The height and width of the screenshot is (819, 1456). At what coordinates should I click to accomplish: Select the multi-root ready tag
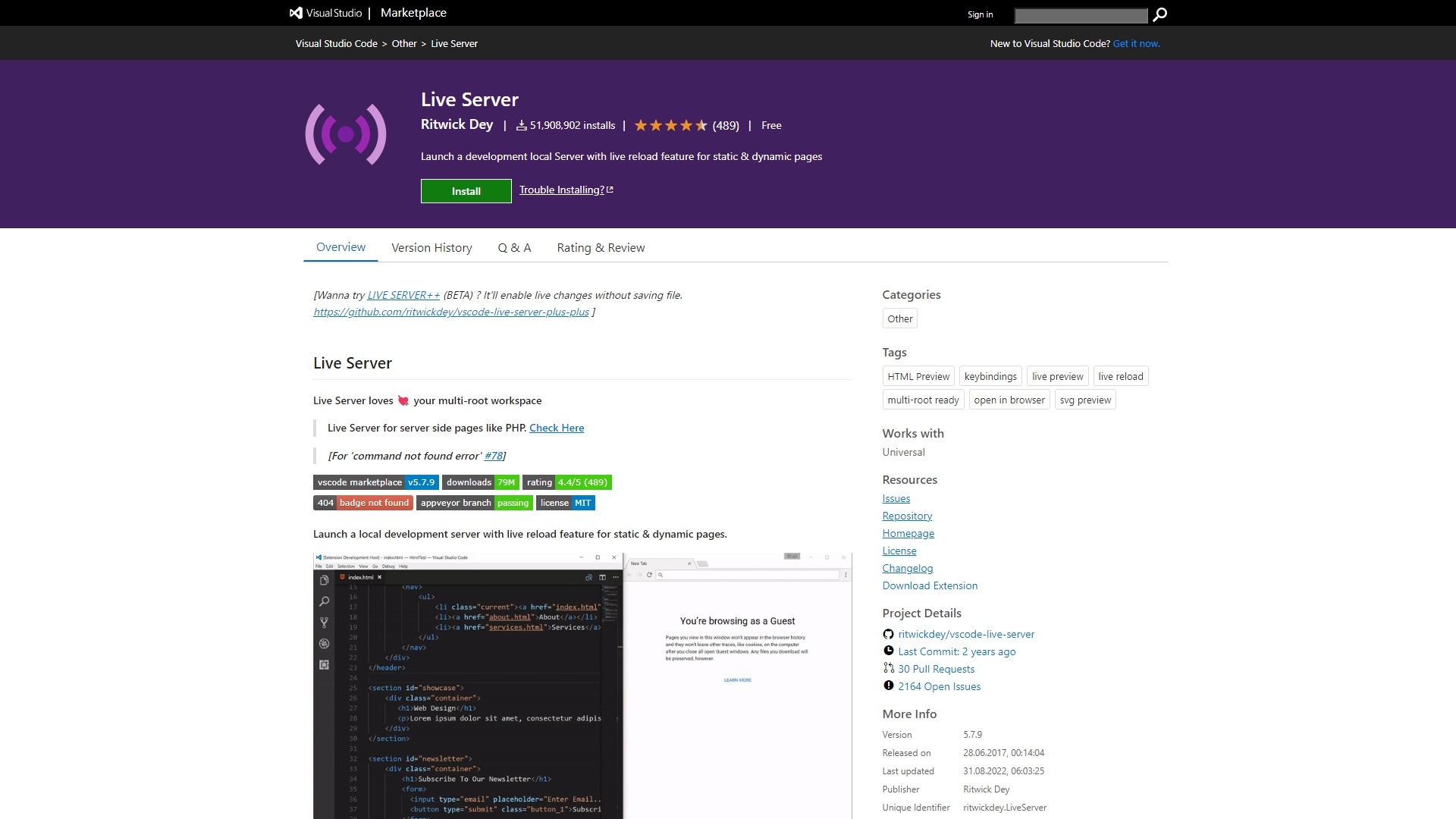pos(923,400)
